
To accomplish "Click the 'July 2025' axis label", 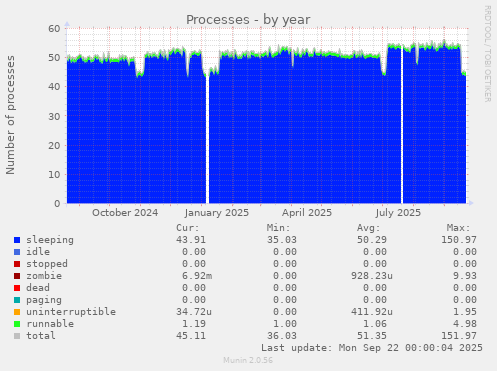I will [398, 213].
